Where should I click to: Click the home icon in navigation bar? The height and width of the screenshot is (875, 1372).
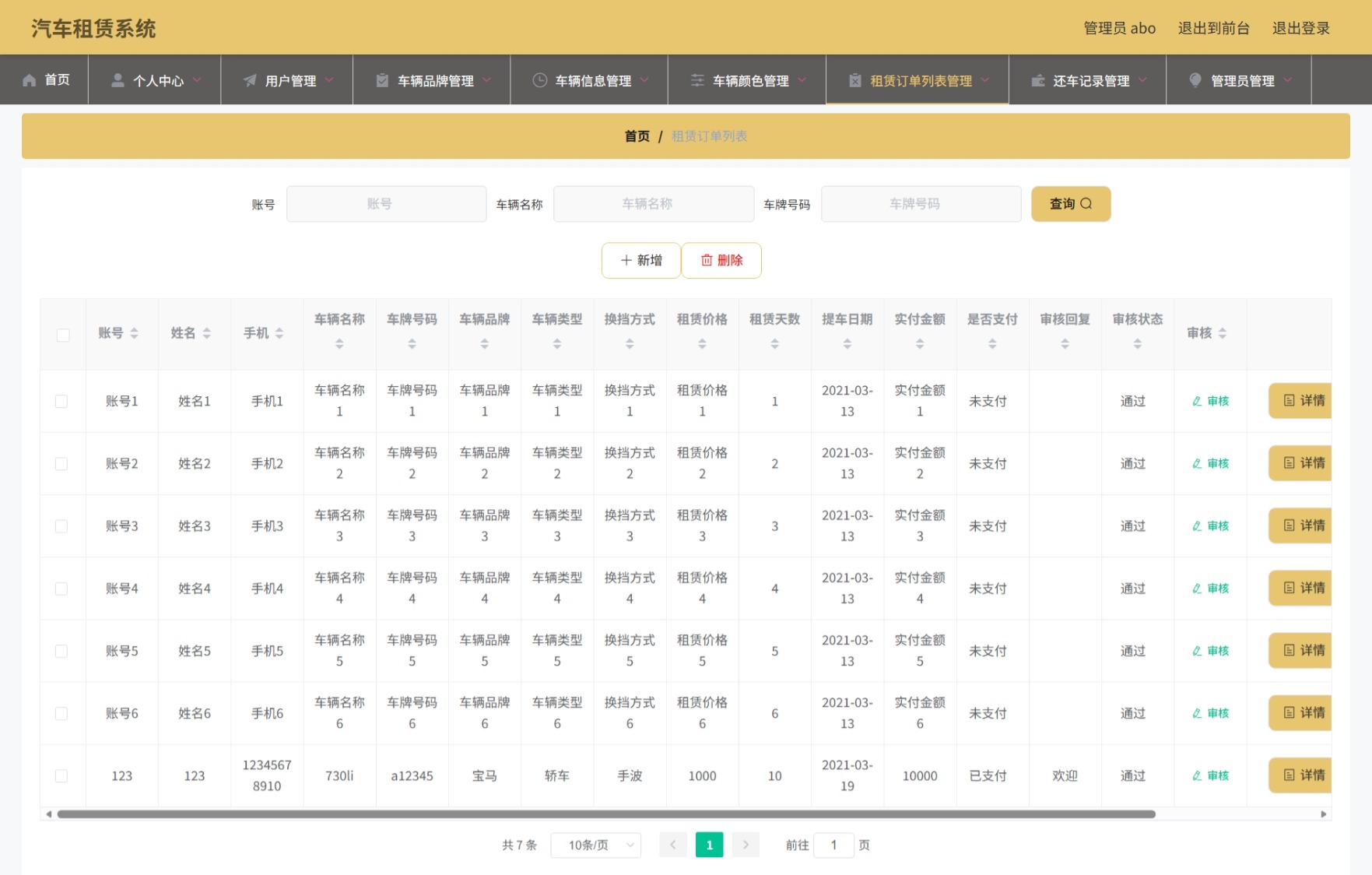click(x=30, y=80)
